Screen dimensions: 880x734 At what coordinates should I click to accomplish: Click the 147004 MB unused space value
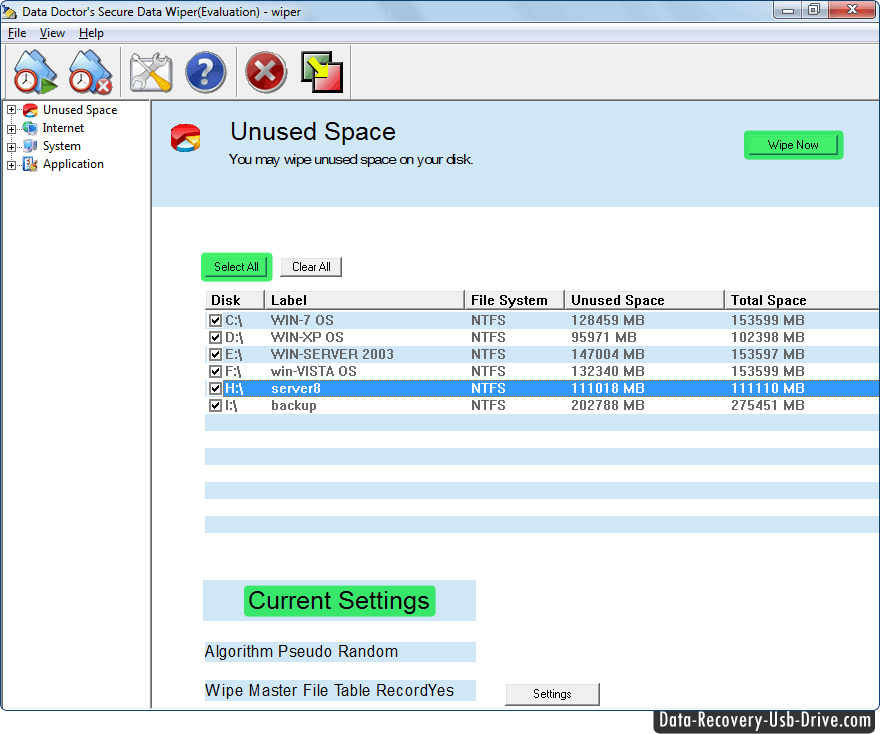click(608, 355)
